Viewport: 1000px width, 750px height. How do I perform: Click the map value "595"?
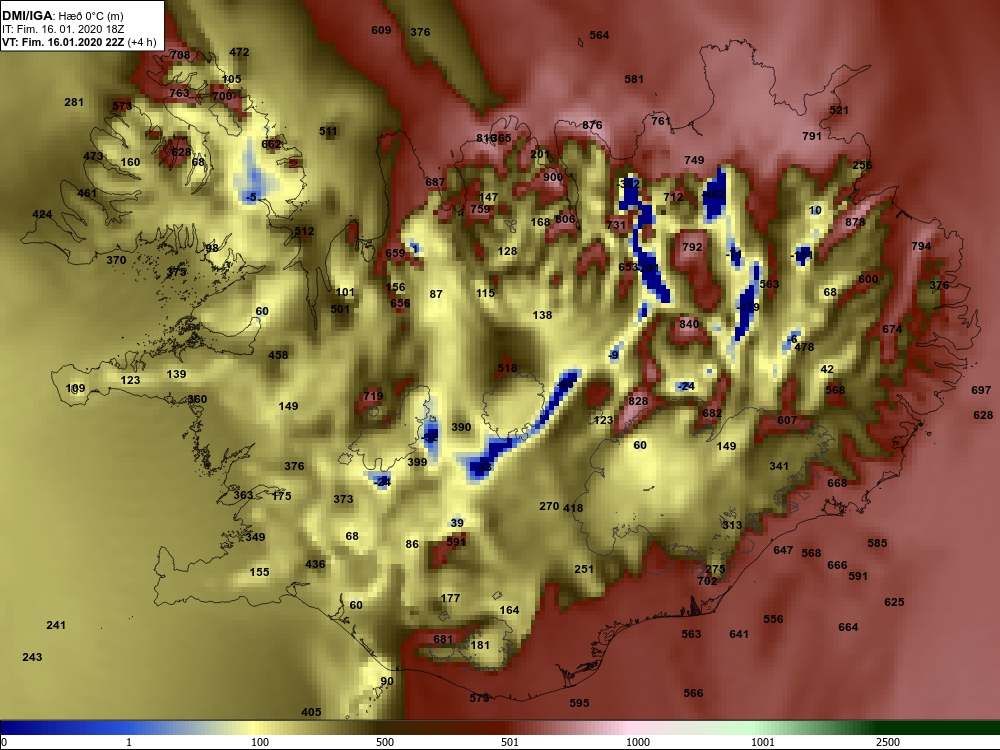point(579,703)
